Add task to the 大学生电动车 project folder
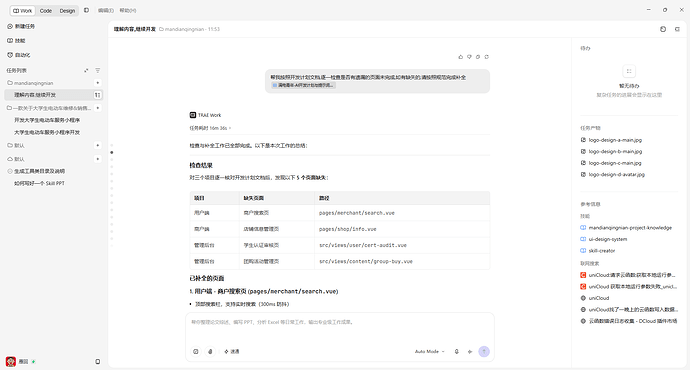 coord(97,108)
